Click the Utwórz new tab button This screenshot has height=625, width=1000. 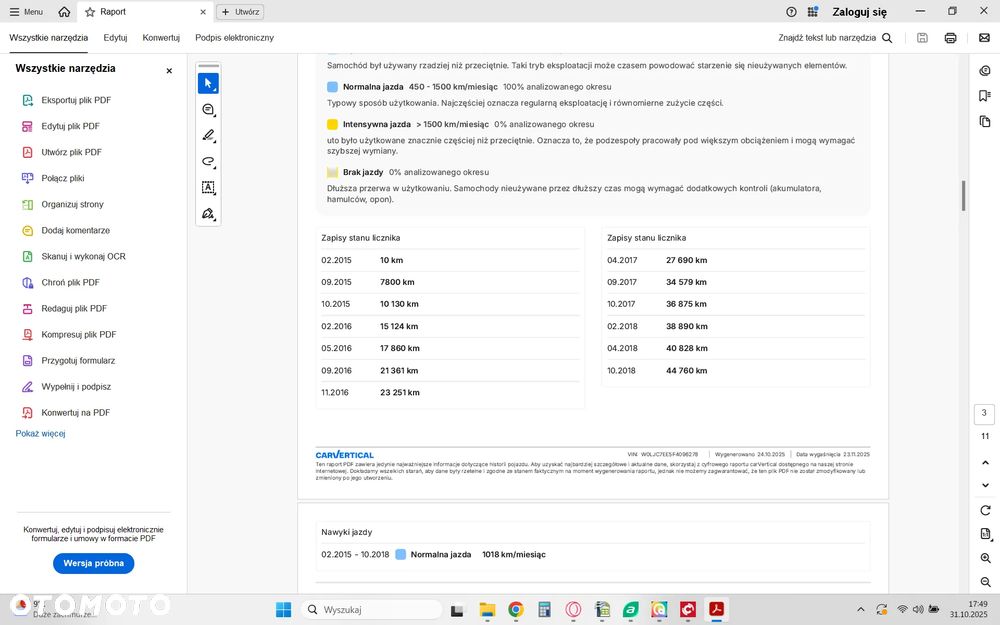240,11
